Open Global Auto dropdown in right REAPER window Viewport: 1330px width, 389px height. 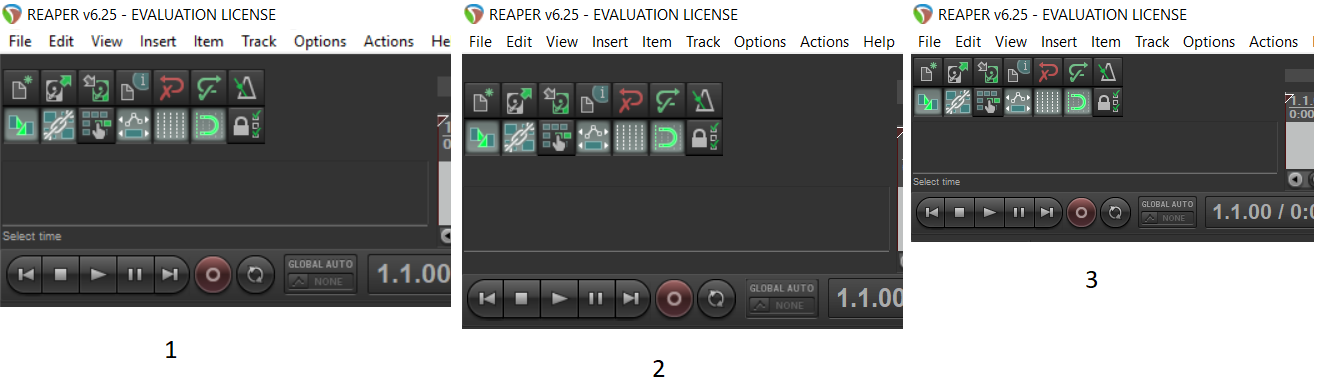pyautogui.click(x=1166, y=212)
